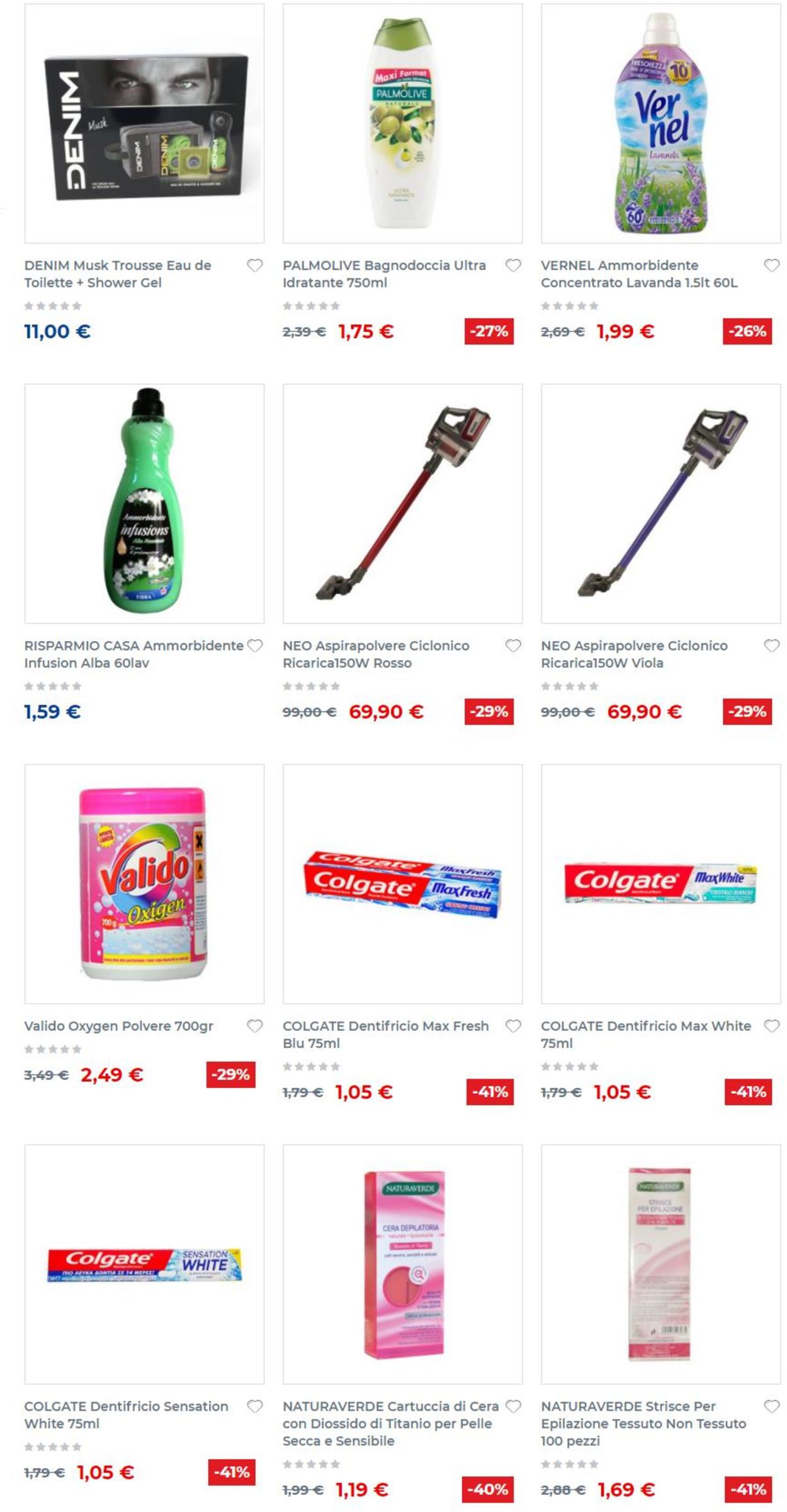Heart the COLGATE Sensation White item
787x1512 pixels.
pyautogui.click(x=255, y=1407)
